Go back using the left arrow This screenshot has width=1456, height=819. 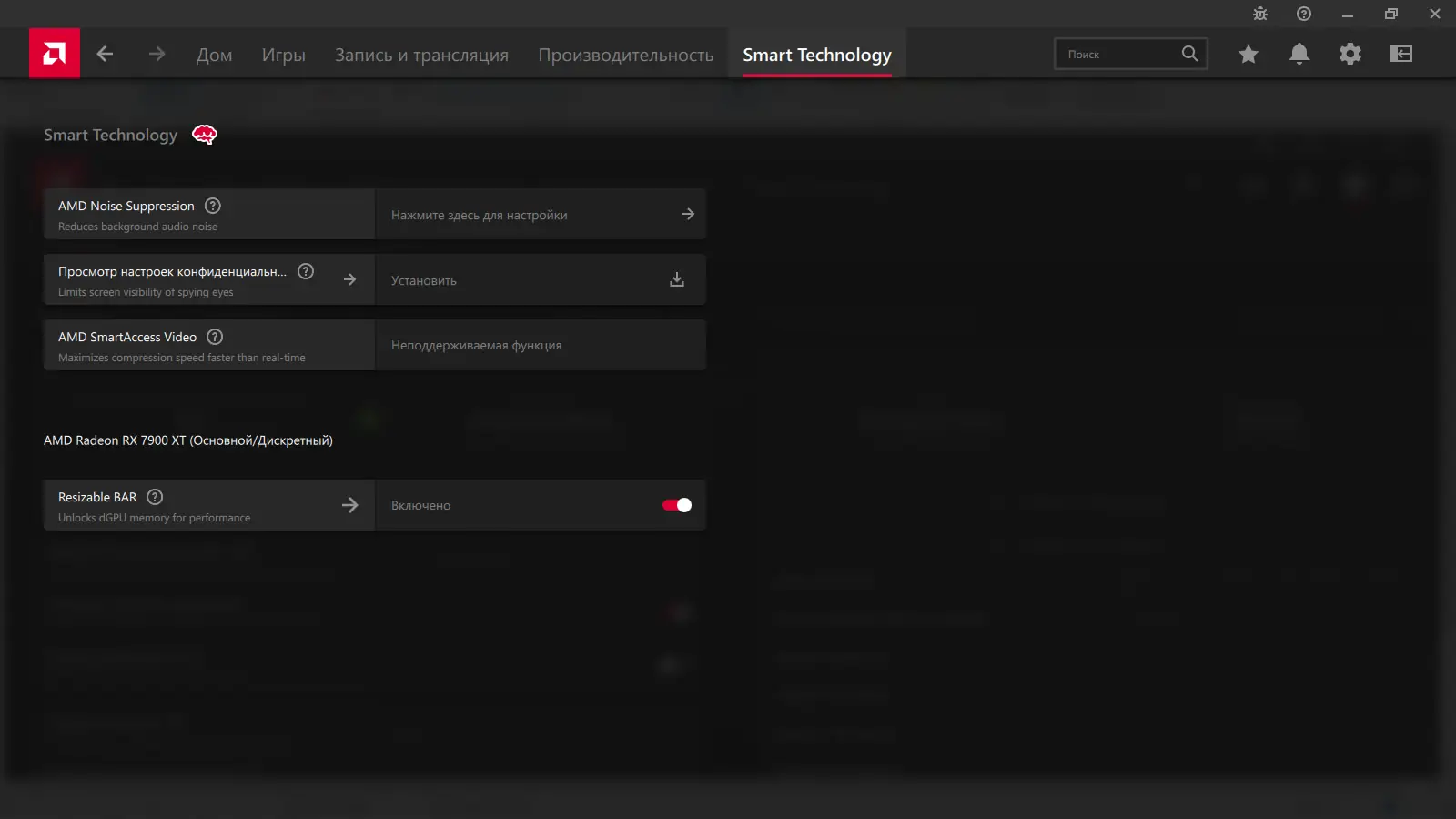pos(105,55)
